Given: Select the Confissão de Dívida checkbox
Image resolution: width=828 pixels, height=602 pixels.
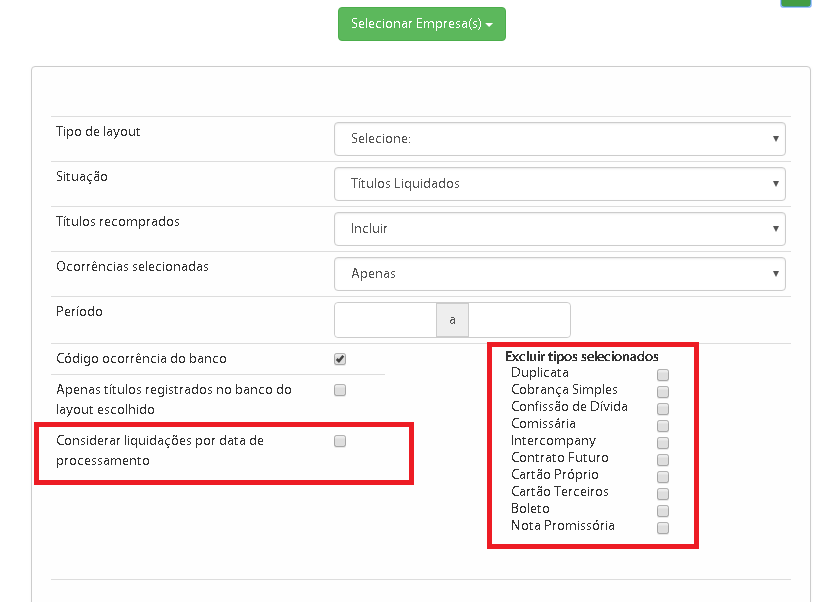Looking at the screenshot, I should tap(663, 409).
